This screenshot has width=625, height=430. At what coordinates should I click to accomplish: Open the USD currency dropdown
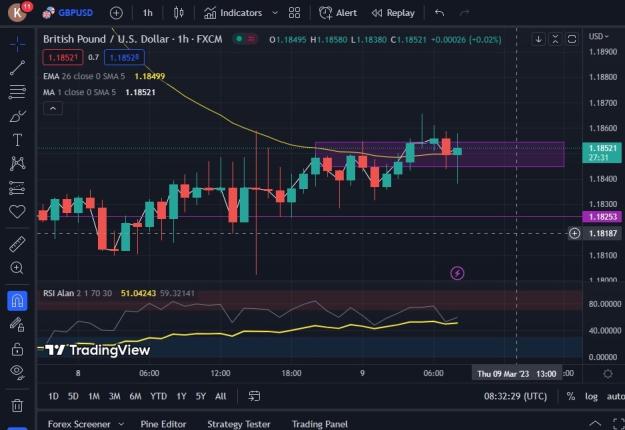click(599, 36)
